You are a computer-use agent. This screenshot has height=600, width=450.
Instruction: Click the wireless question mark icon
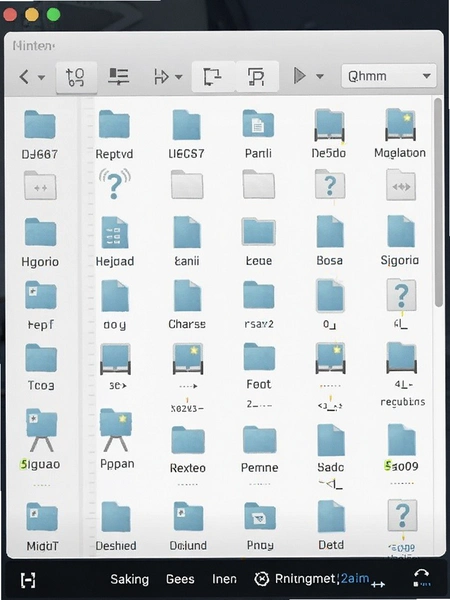click(x=114, y=184)
